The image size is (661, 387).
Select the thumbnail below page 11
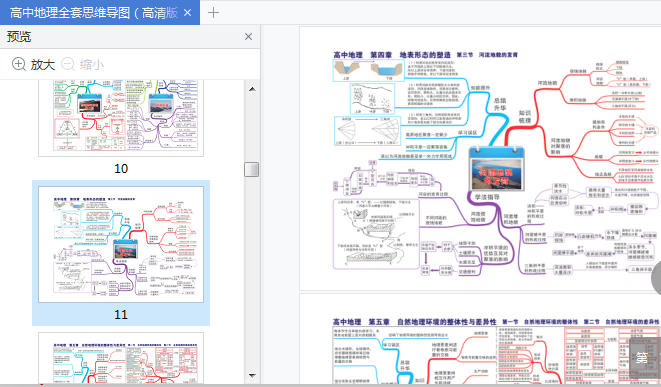tap(121, 358)
